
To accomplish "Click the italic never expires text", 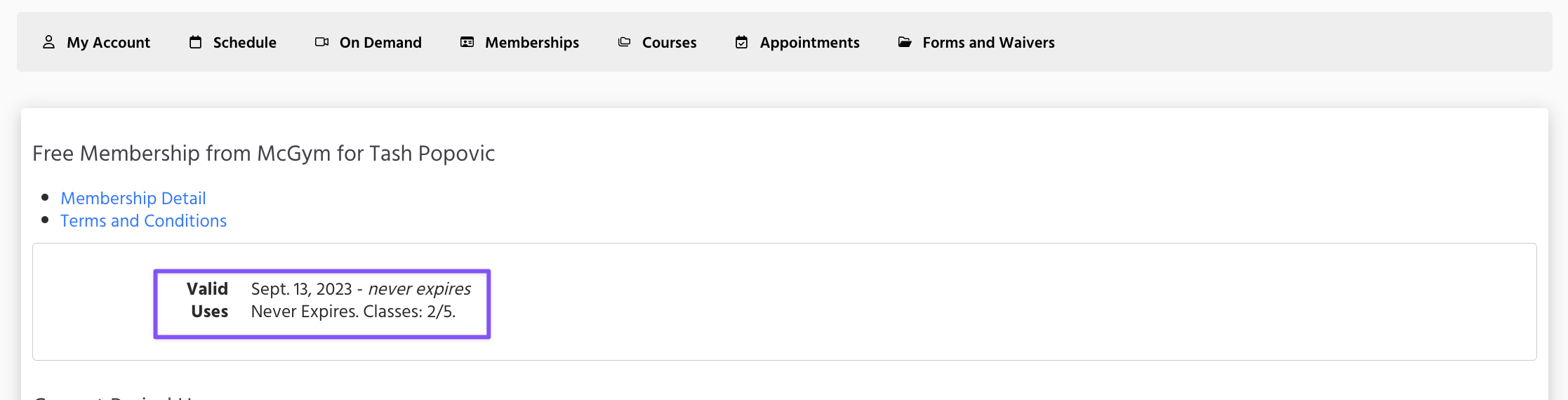I will [x=419, y=289].
